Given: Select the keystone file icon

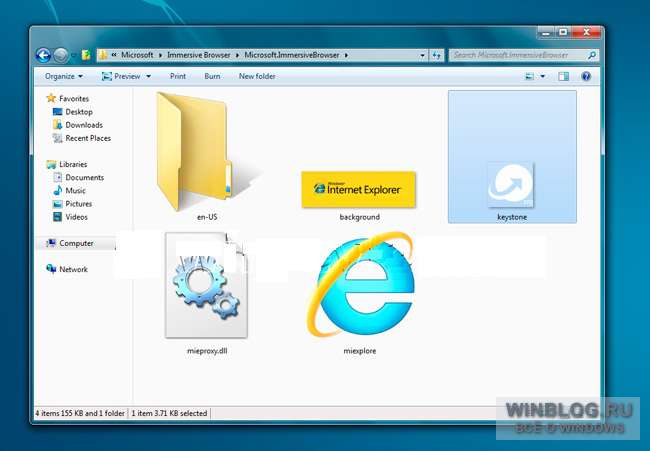Looking at the screenshot, I should (x=511, y=185).
